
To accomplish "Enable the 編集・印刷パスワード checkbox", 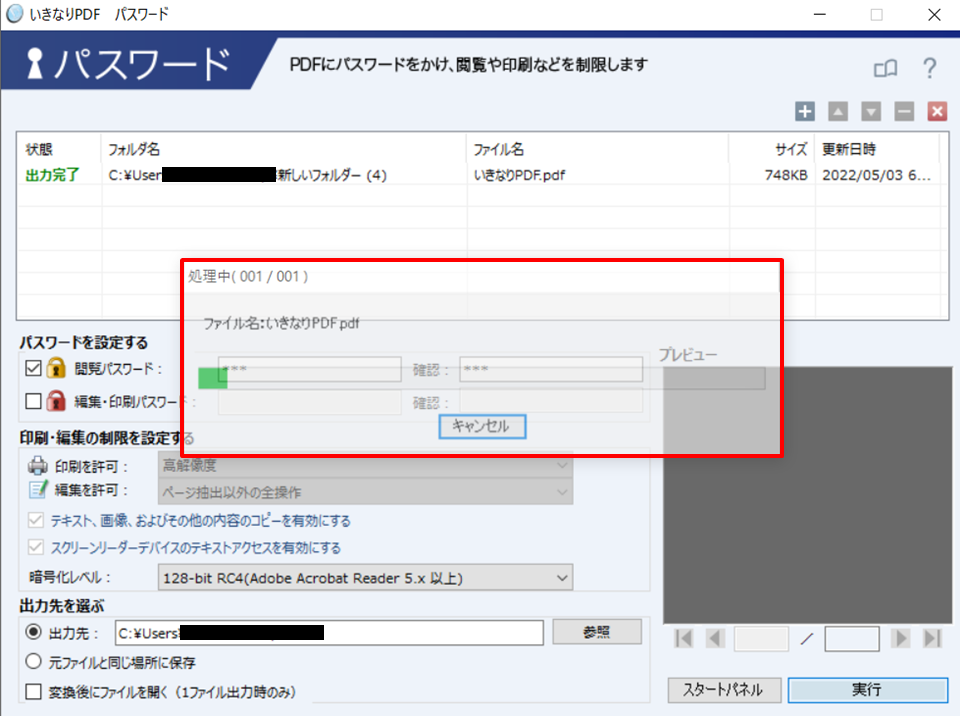I will [x=34, y=401].
